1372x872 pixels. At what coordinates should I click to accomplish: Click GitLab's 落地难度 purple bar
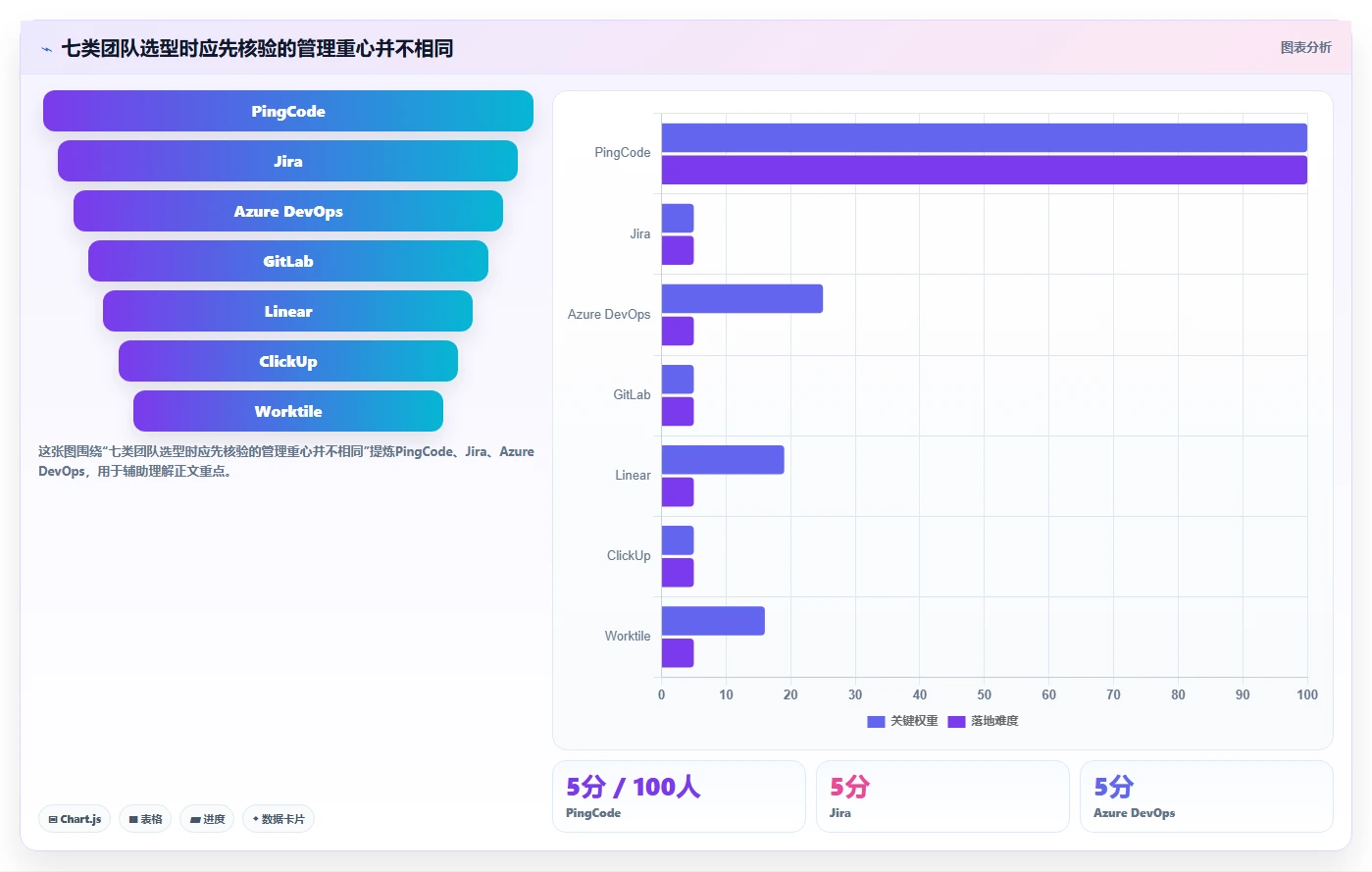coord(678,411)
